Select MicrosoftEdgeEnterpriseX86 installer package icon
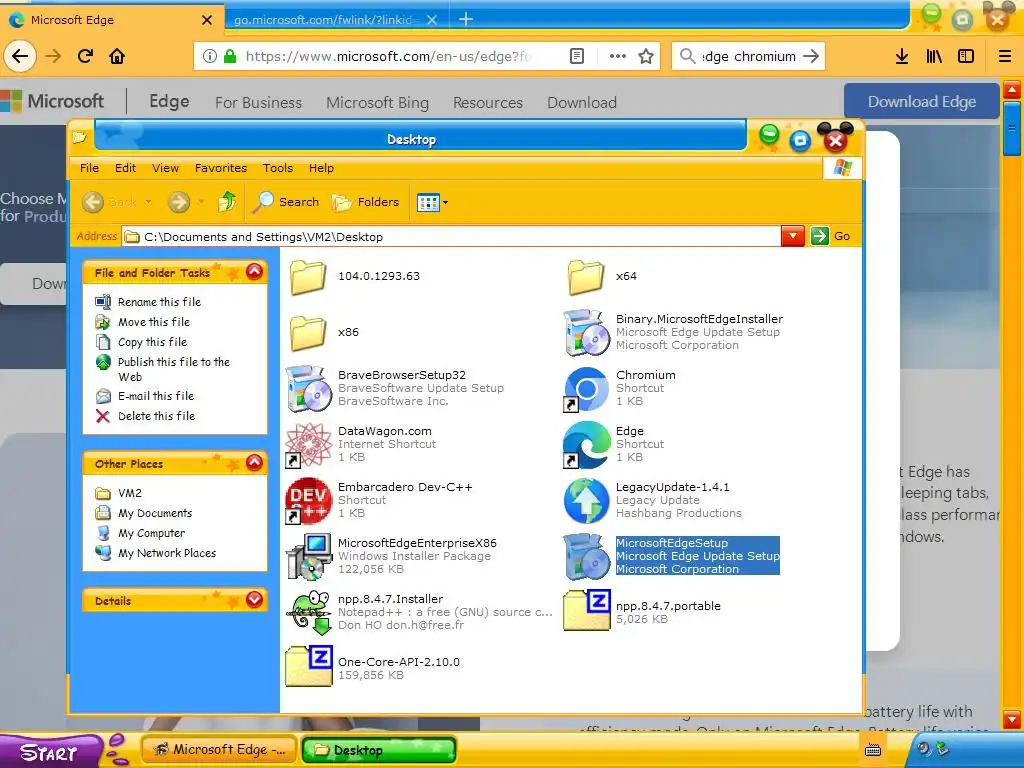The image size is (1024, 768). [x=308, y=557]
